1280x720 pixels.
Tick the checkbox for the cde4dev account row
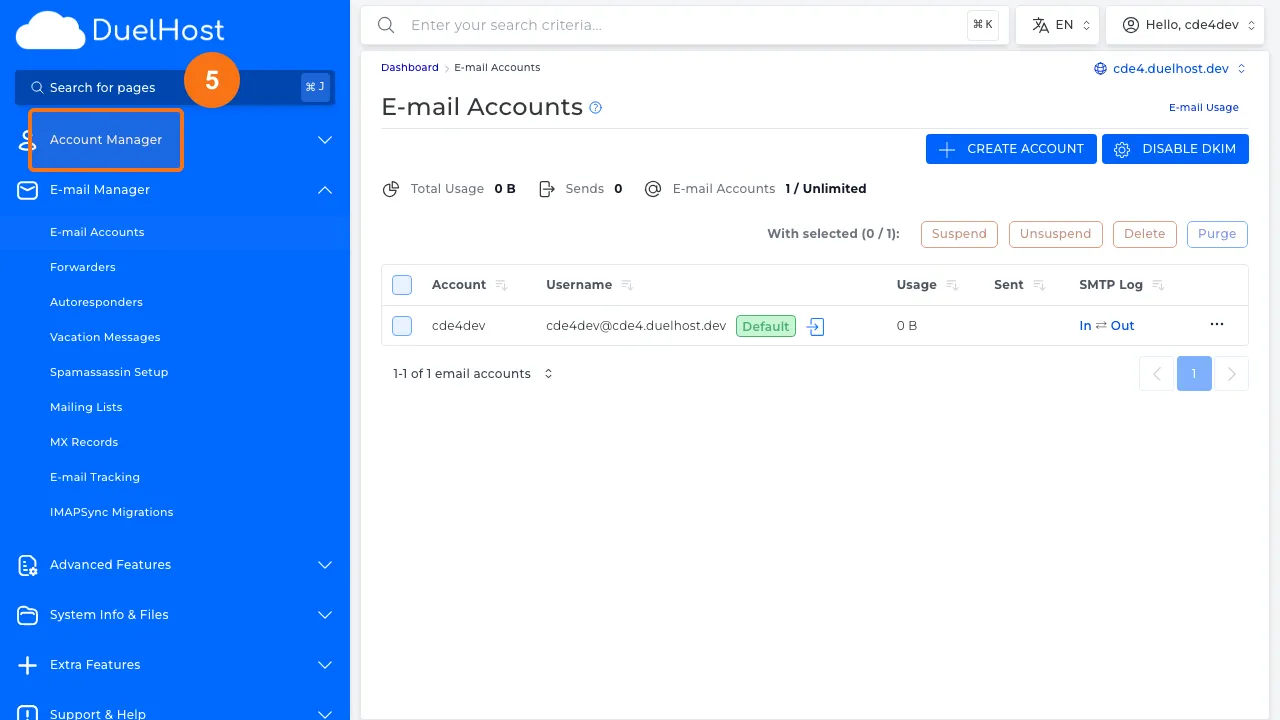click(x=401, y=326)
